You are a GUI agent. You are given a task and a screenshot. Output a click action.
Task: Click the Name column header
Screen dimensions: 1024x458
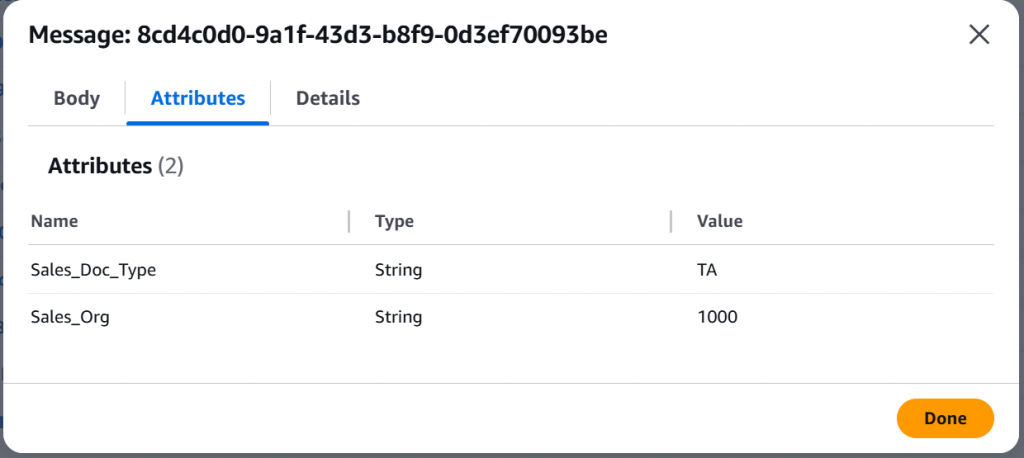tap(54, 221)
